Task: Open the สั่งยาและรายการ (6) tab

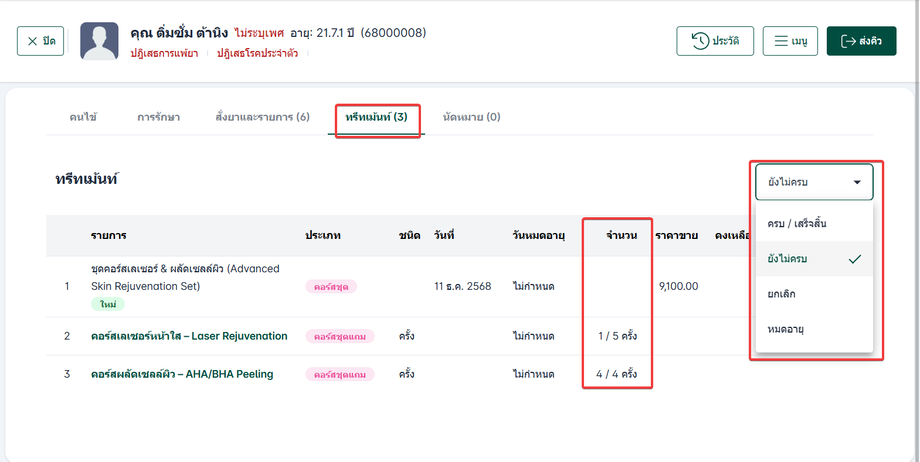Action: pos(262,117)
